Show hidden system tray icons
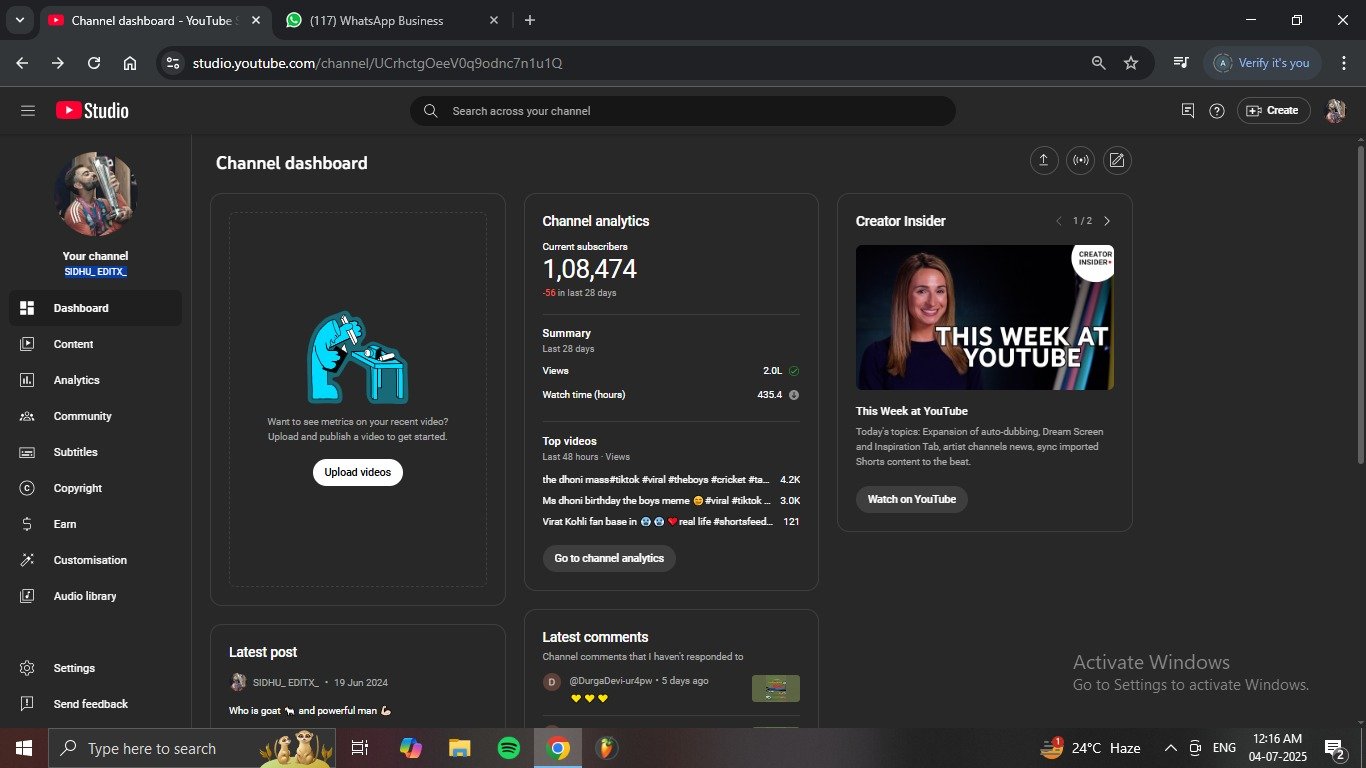 click(x=1170, y=748)
